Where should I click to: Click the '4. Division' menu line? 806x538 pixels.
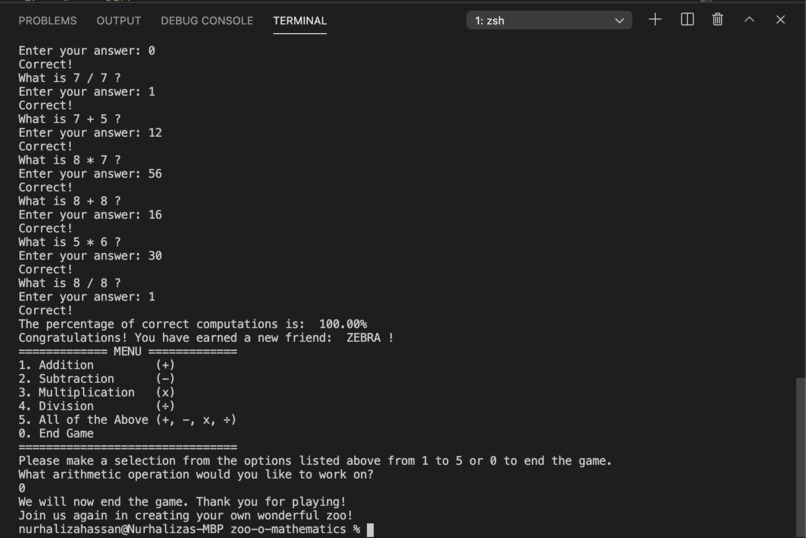tap(97, 406)
